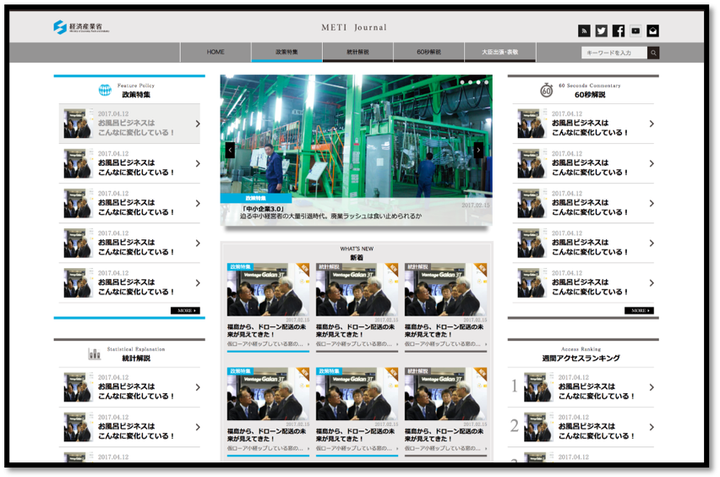This screenshot has width=720, height=477.
Task: Click the chevron on the rank 1 article
Action: pos(651,387)
